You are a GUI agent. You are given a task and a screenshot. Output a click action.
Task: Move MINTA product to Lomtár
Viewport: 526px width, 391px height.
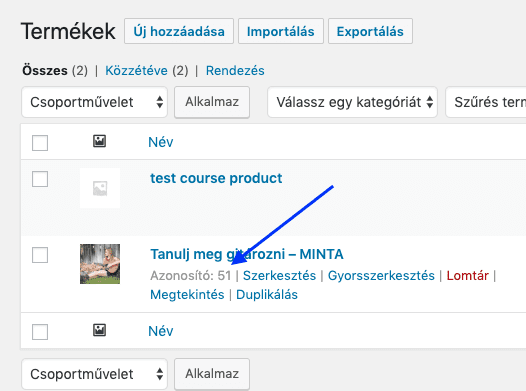[467, 276]
